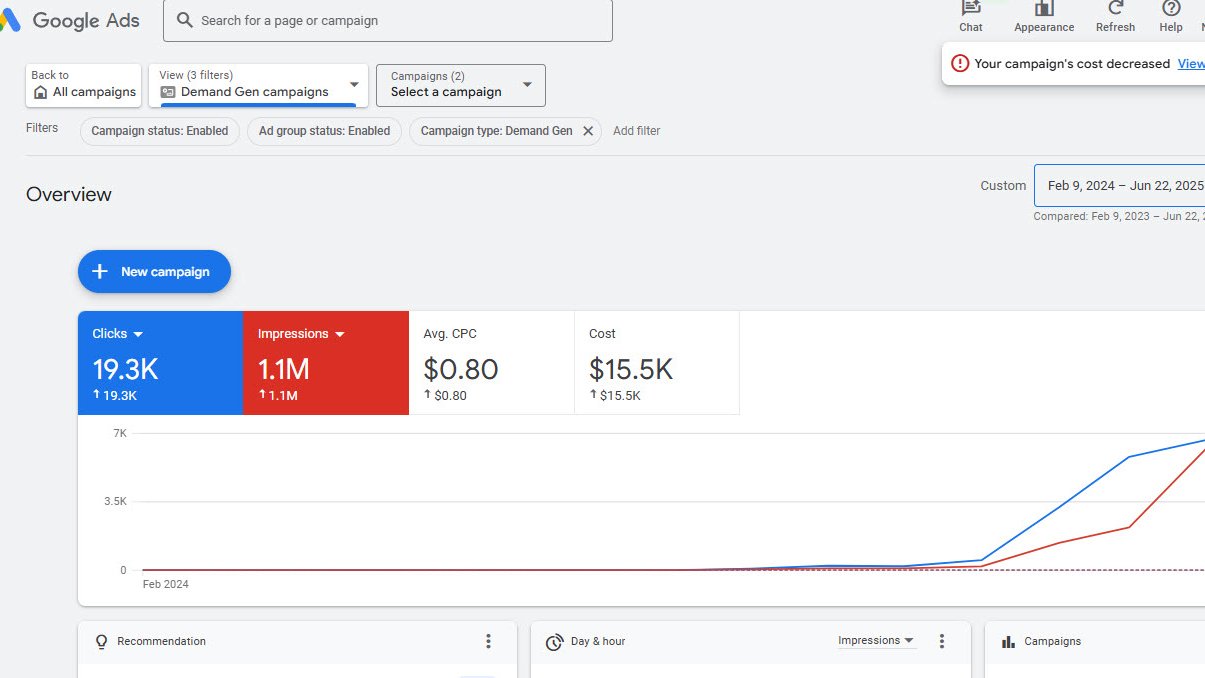
Task: Select the blue Clicks metric card
Action: pyautogui.click(x=160, y=362)
